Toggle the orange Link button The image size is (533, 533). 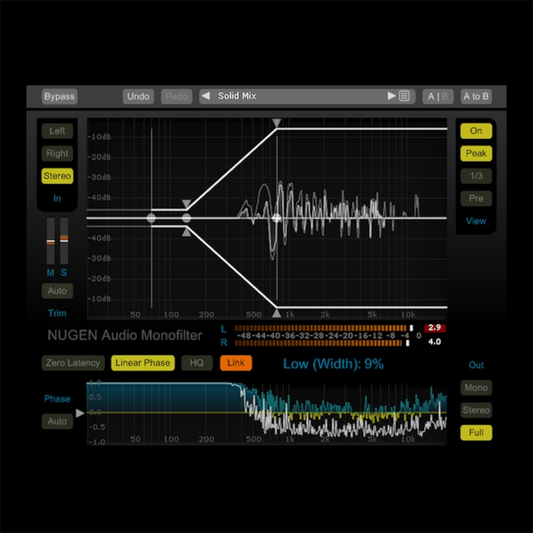pos(236,363)
